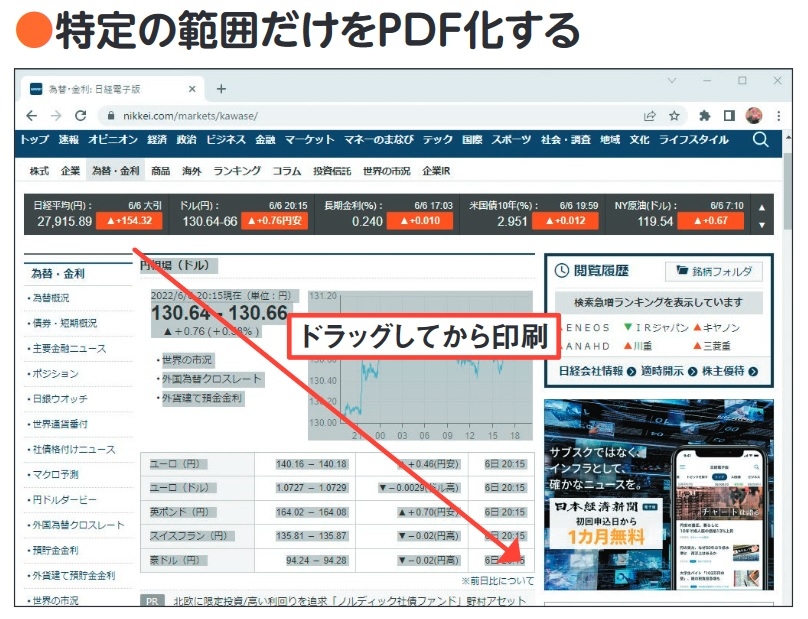Open the ライフスタイル navigation item

pyautogui.click(x=694, y=140)
